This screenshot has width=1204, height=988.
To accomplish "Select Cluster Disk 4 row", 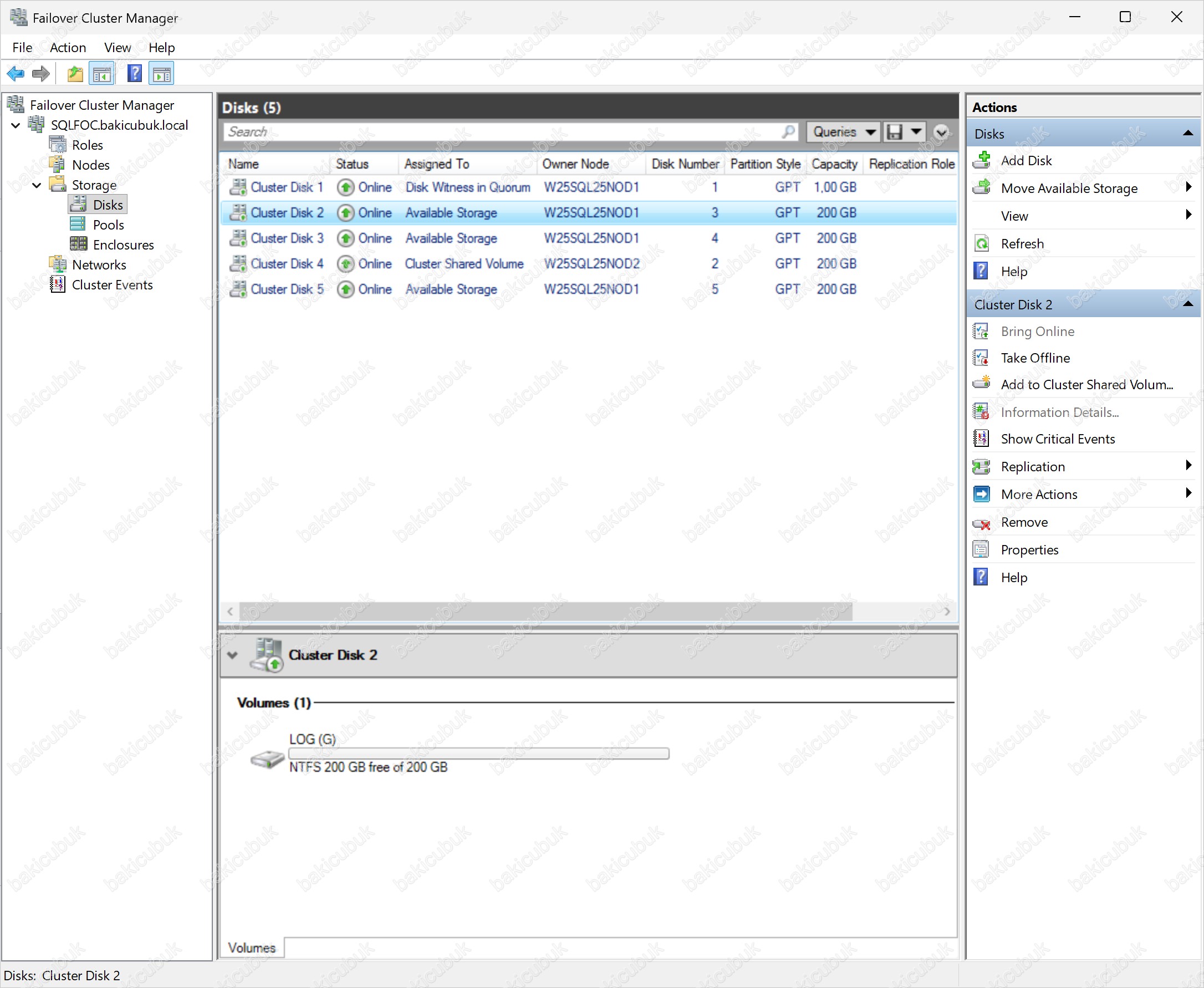I will point(287,263).
